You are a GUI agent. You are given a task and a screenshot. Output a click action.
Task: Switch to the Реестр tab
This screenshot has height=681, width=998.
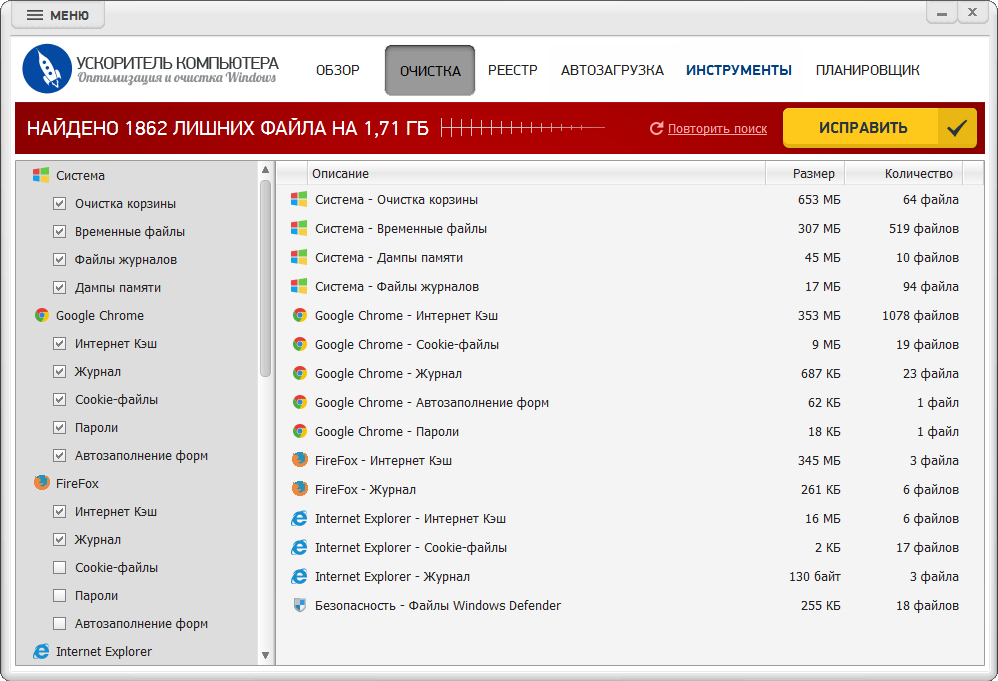coord(512,70)
